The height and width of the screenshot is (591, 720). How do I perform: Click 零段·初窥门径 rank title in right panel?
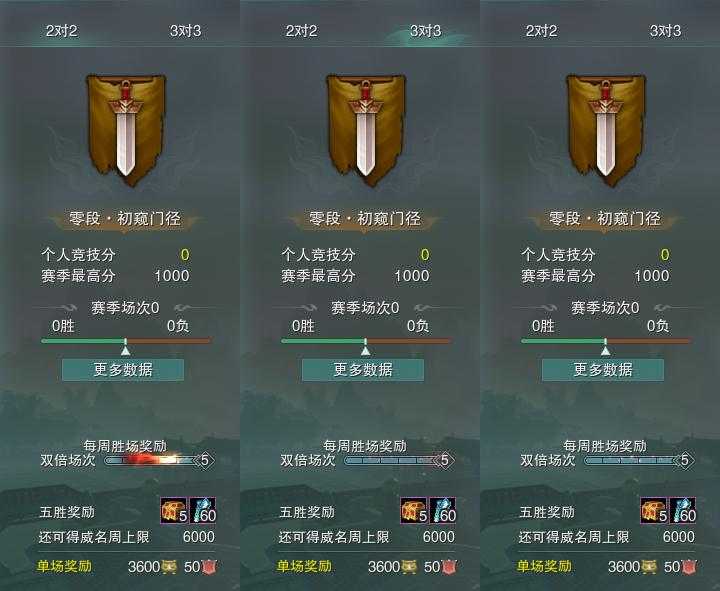point(605,218)
